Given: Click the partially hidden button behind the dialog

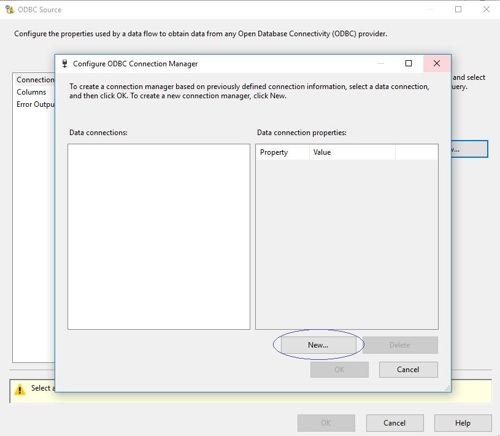Looking at the screenshot, I should pyautogui.click(x=469, y=149).
